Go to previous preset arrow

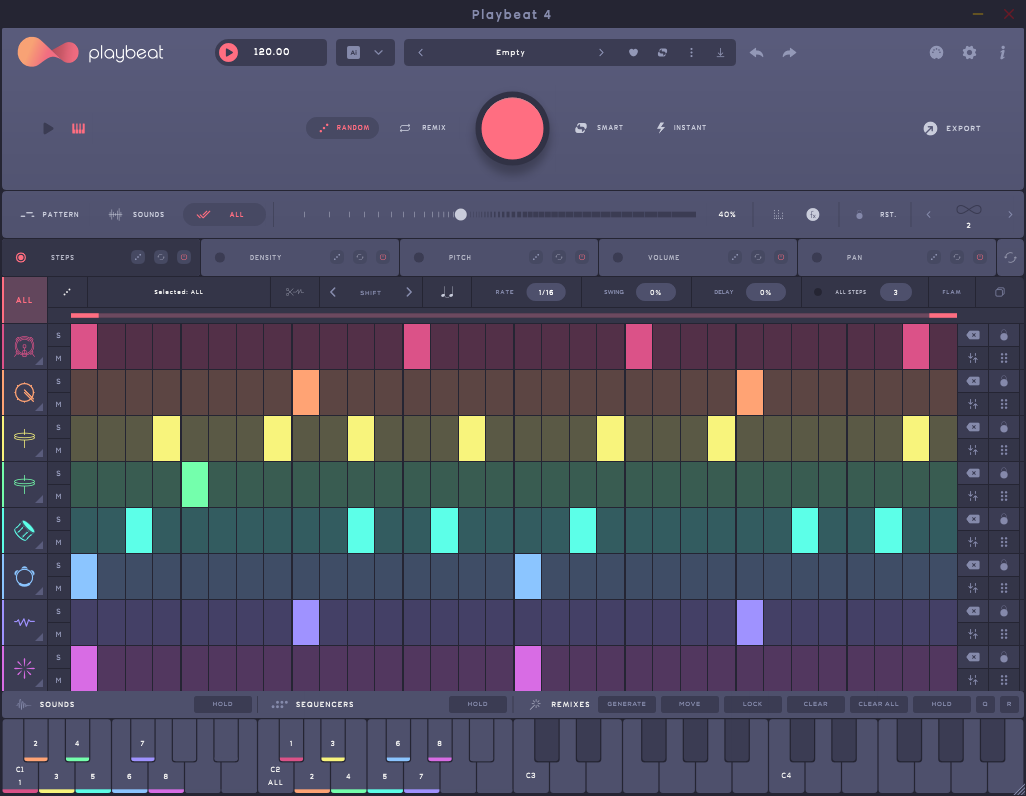click(421, 52)
